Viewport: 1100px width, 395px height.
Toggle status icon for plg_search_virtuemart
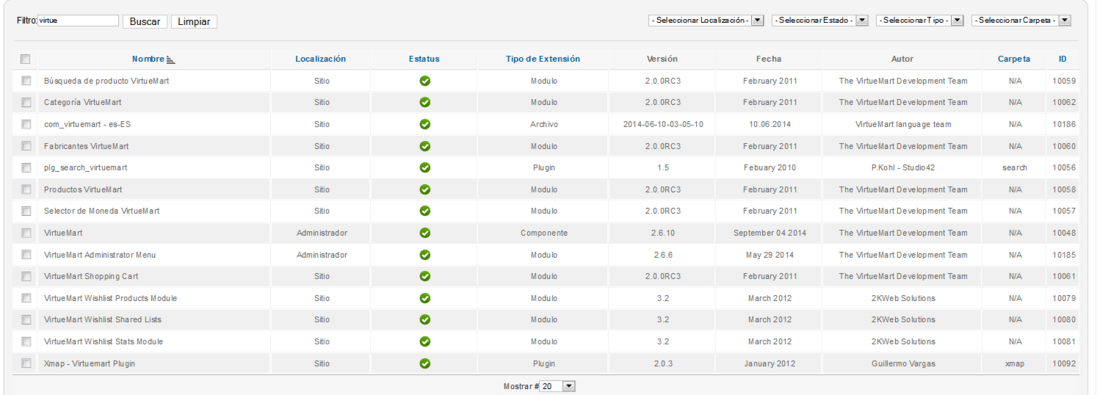tap(424, 168)
